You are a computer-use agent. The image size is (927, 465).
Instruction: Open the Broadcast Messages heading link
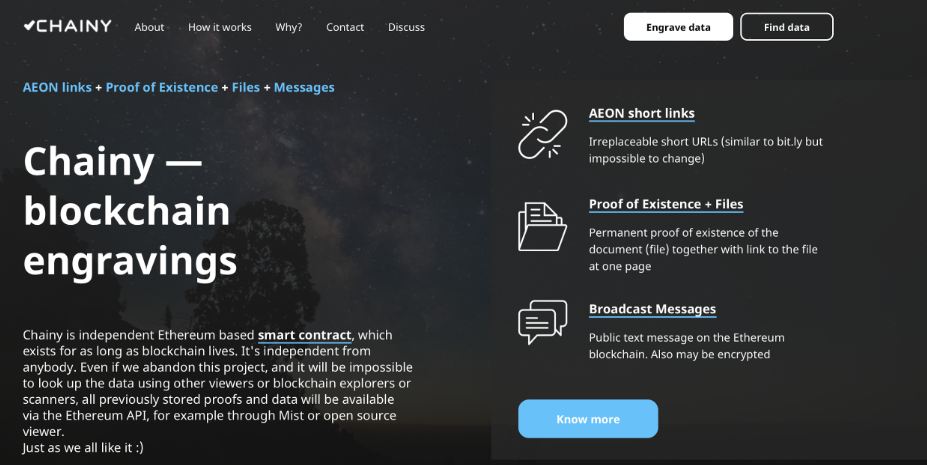(x=652, y=309)
